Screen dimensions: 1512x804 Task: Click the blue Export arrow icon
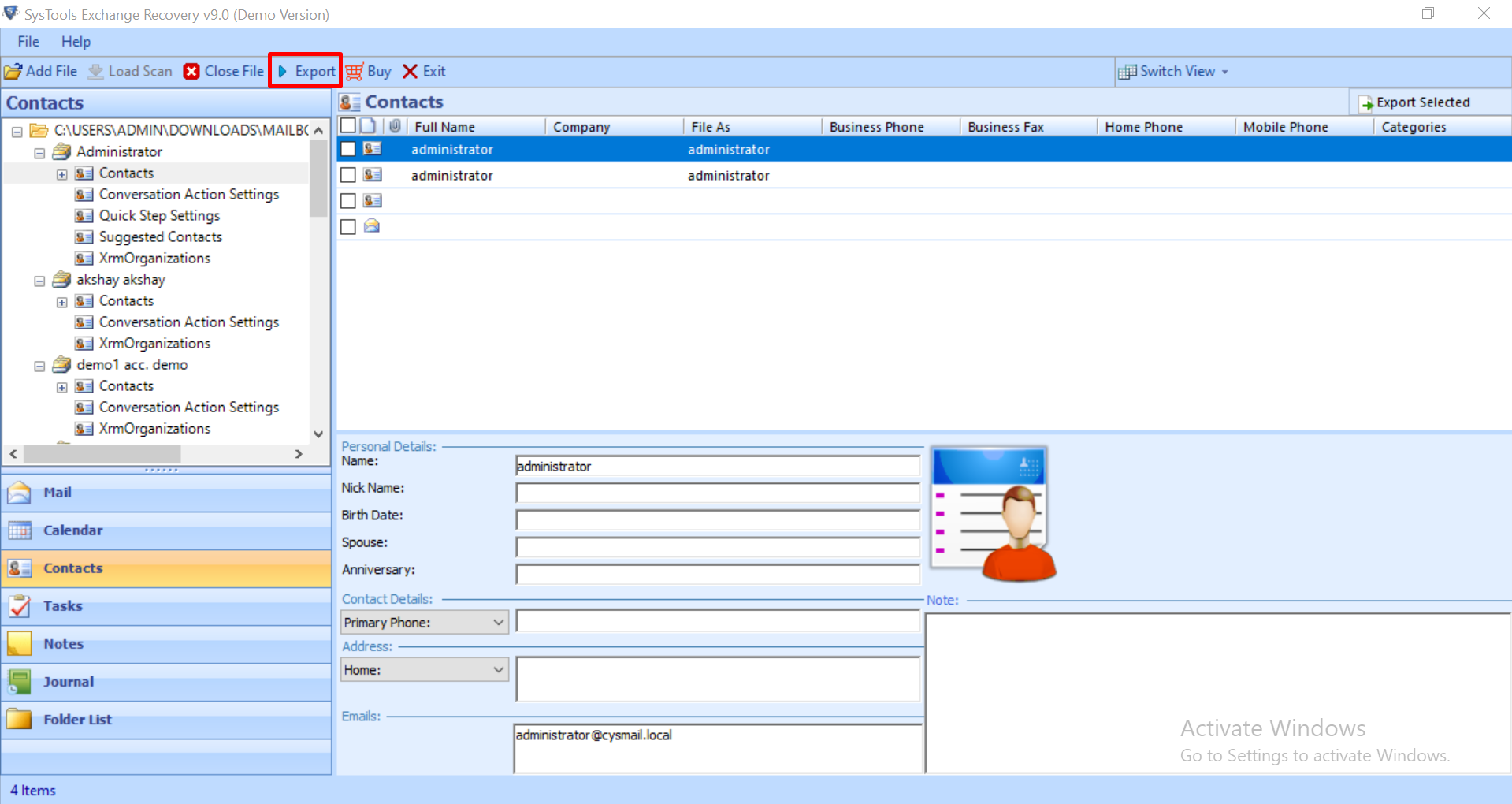click(x=283, y=72)
